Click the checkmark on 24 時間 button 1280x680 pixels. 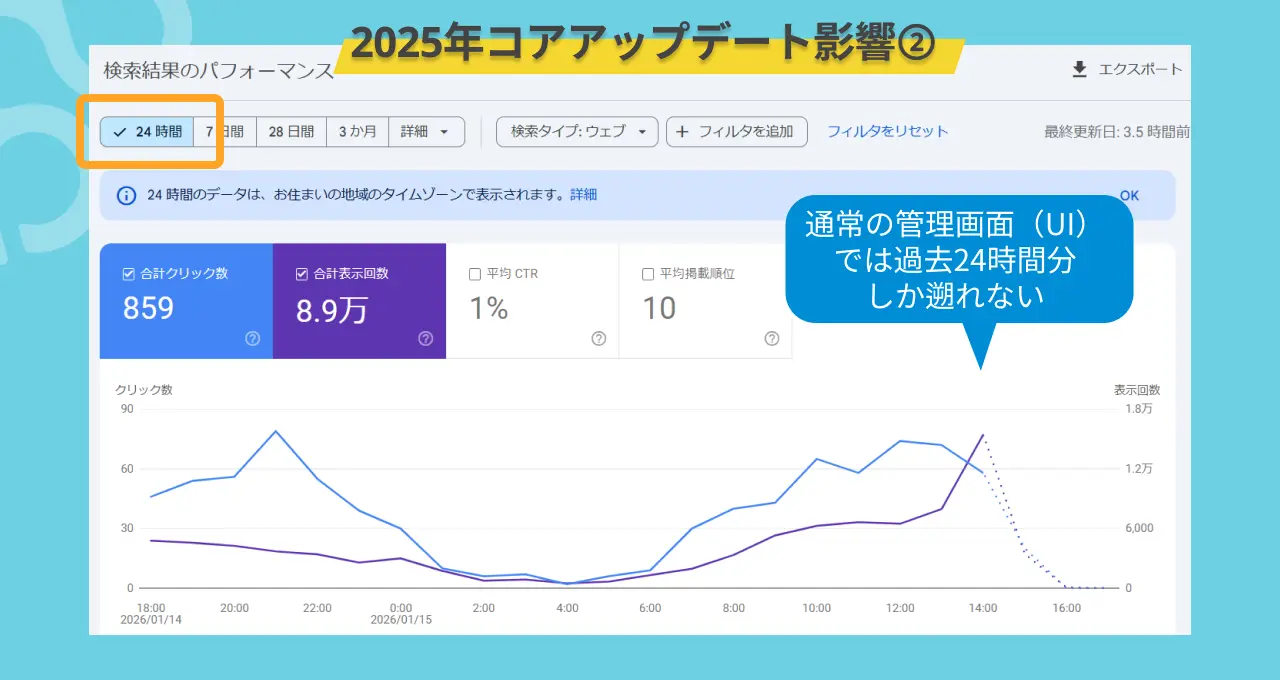coord(120,132)
